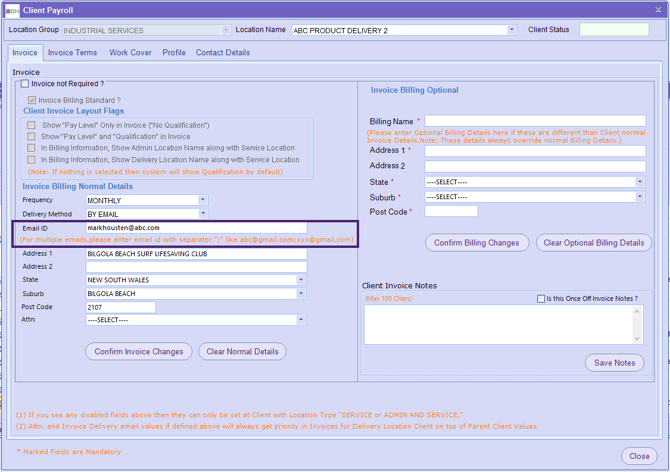The height and width of the screenshot is (472, 670).
Task: Tick Is this Once Off Invoice Notes
Action: [541, 299]
